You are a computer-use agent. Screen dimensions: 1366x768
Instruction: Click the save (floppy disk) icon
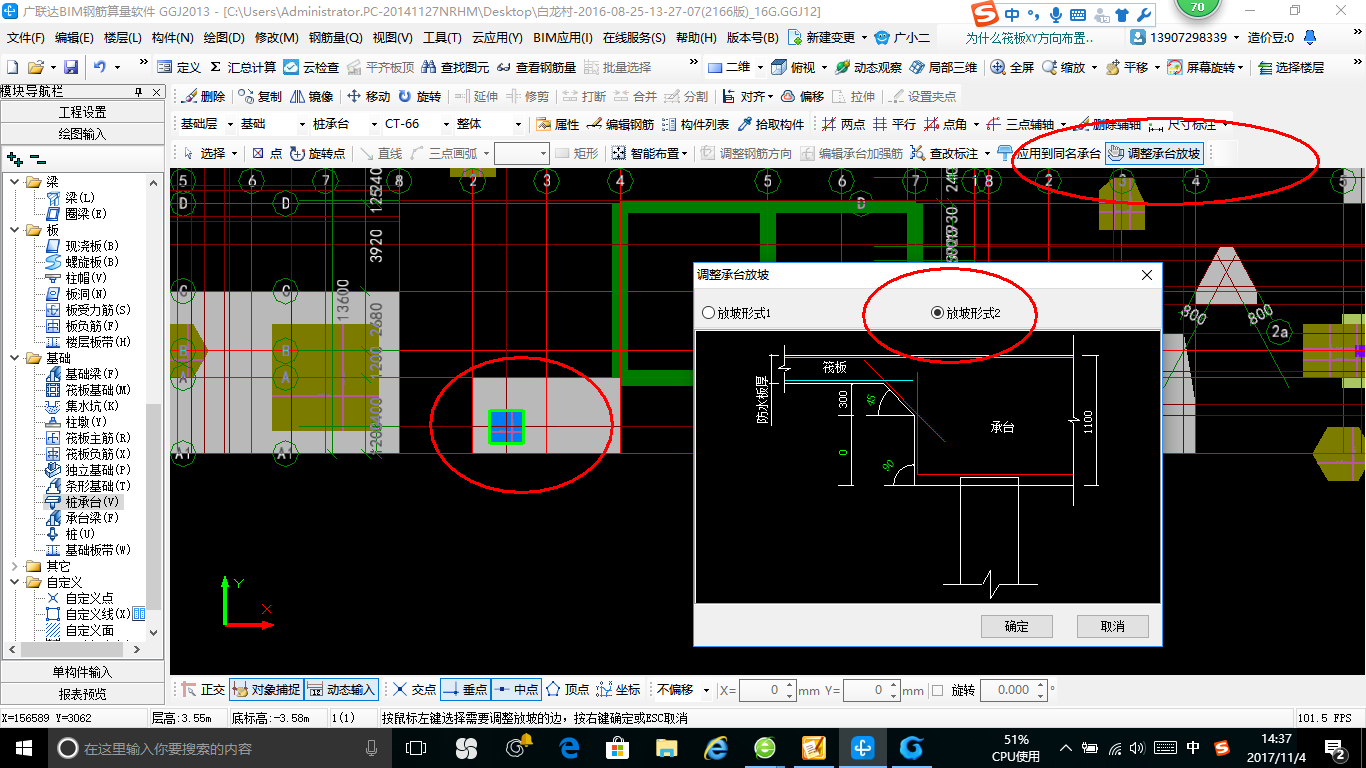[x=71, y=67]
